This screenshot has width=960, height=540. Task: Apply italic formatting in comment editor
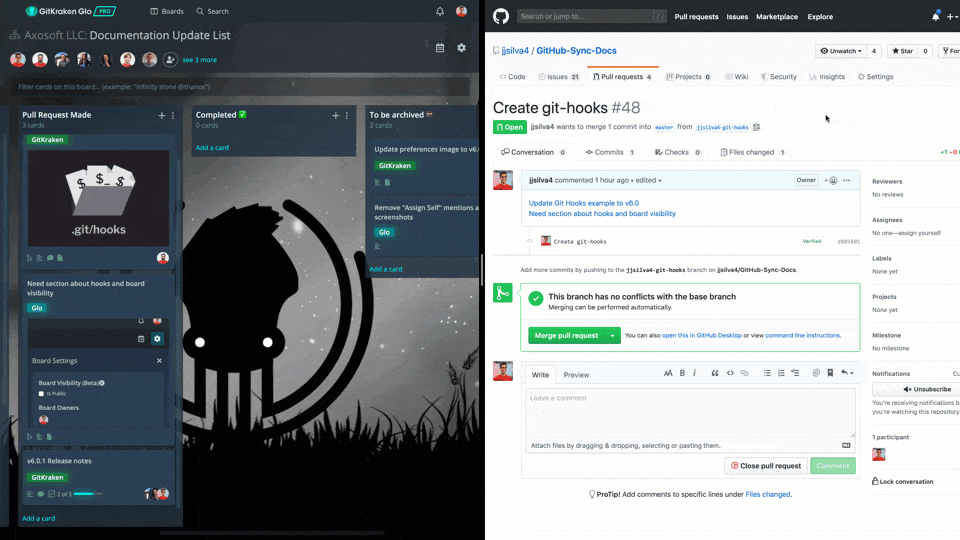click(x=694, y=373)
